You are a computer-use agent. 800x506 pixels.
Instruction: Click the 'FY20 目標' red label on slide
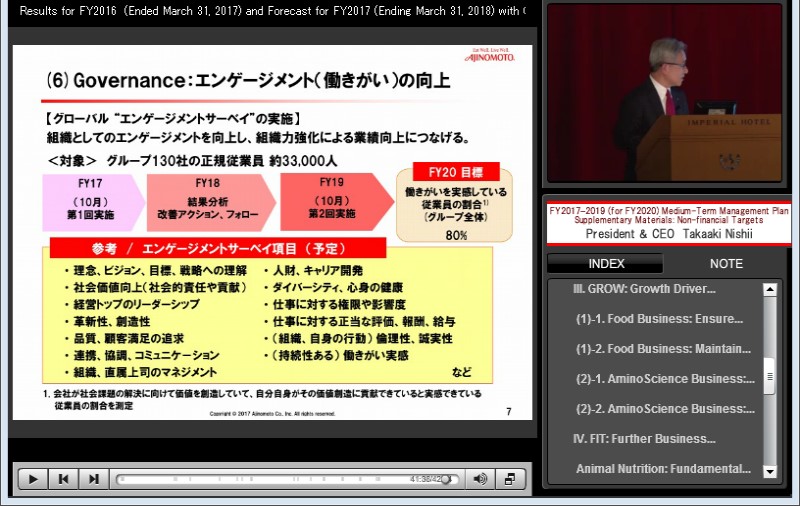pyautogui.click(x=456, y=172)
